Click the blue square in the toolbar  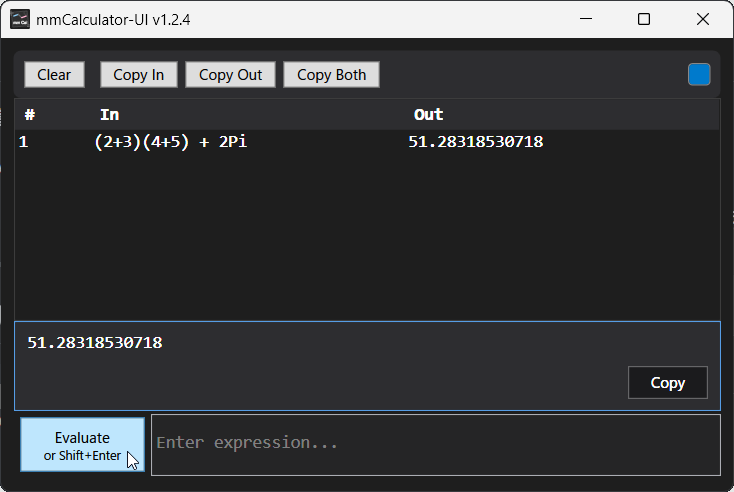(x=699, y=74)
